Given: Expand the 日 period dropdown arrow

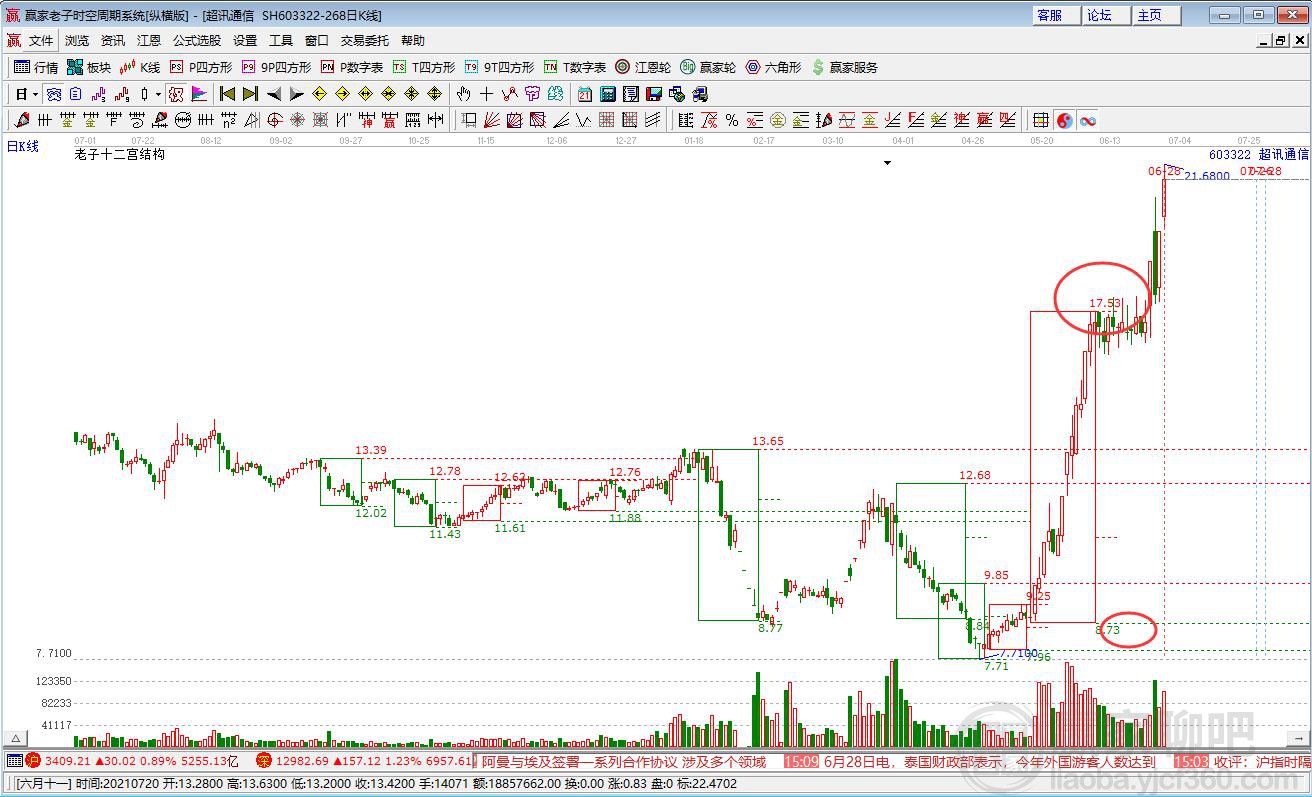Looking at the screenshot, I should pos(35,95).
